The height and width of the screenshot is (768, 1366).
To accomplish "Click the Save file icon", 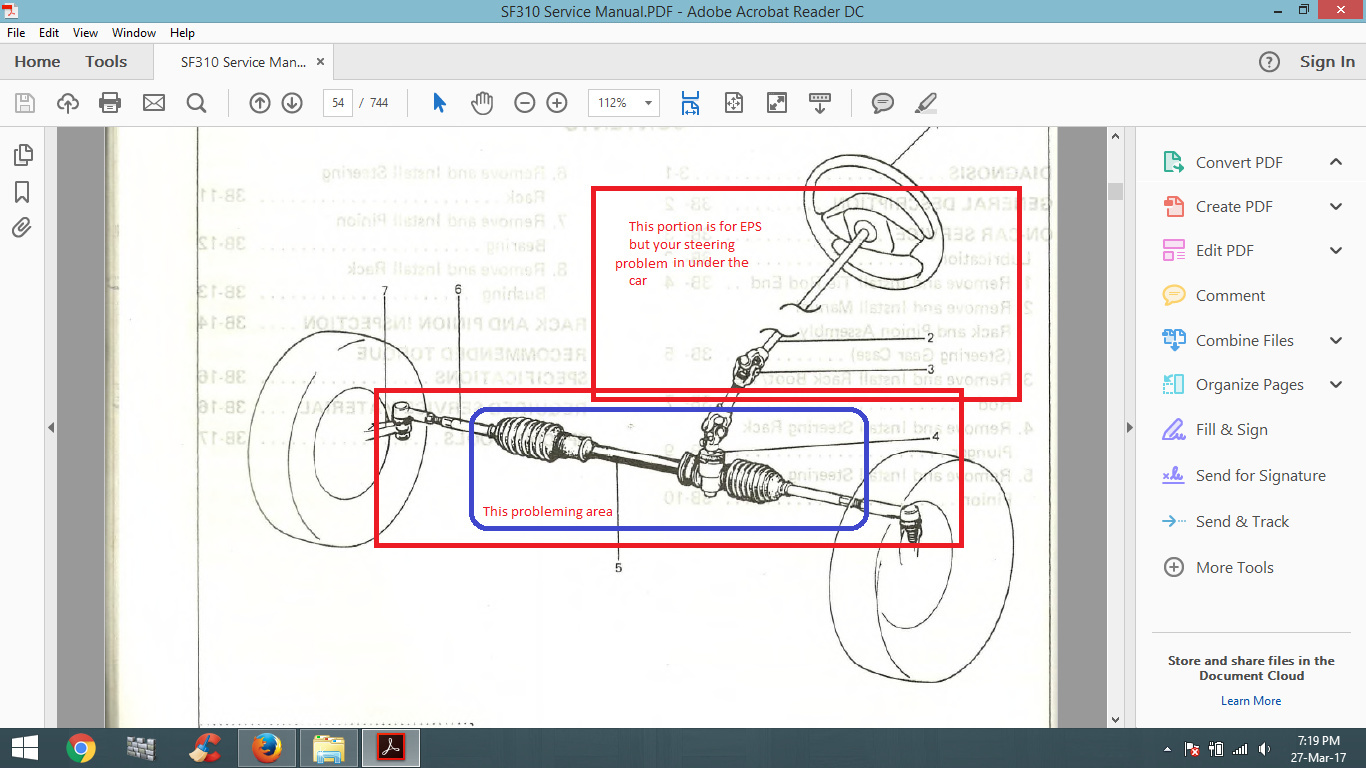I will [x=25, y=103].
